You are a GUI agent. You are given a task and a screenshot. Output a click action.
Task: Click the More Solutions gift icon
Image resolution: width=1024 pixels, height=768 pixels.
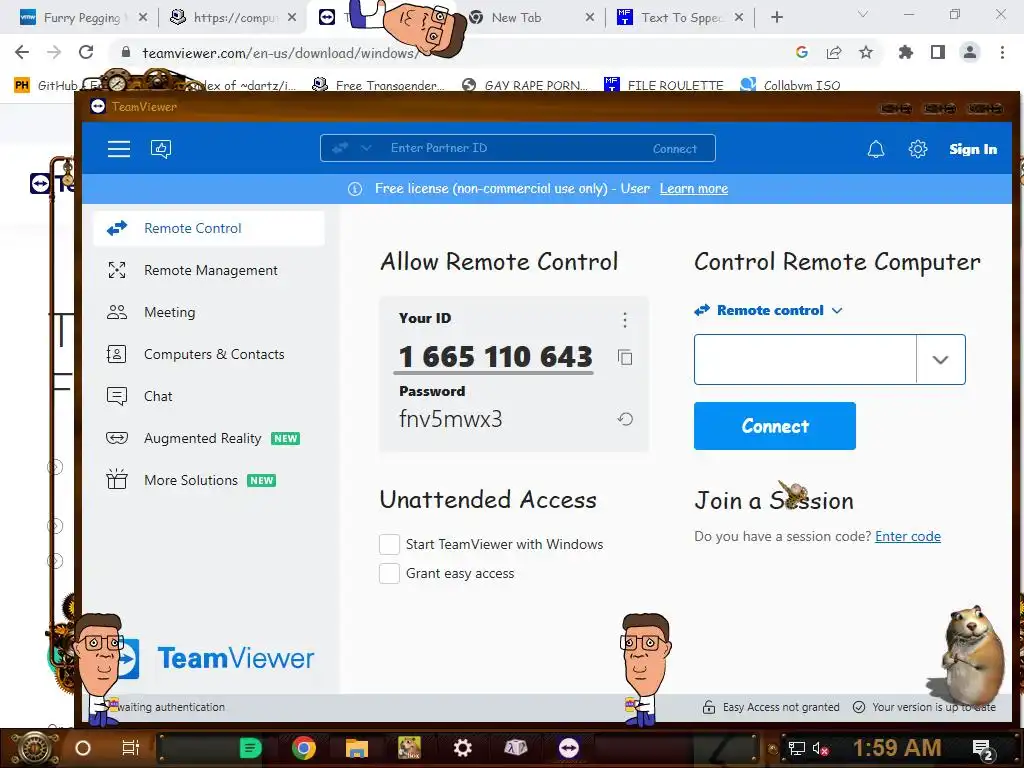(117, 479)
